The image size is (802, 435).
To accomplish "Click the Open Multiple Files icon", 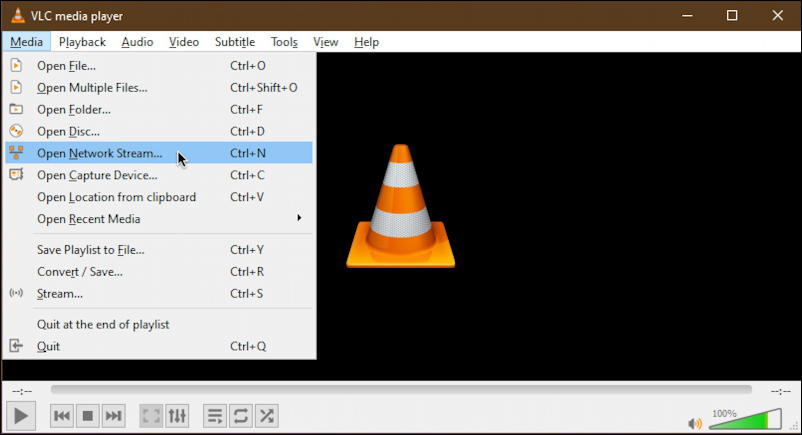I will tap(16, 88).
